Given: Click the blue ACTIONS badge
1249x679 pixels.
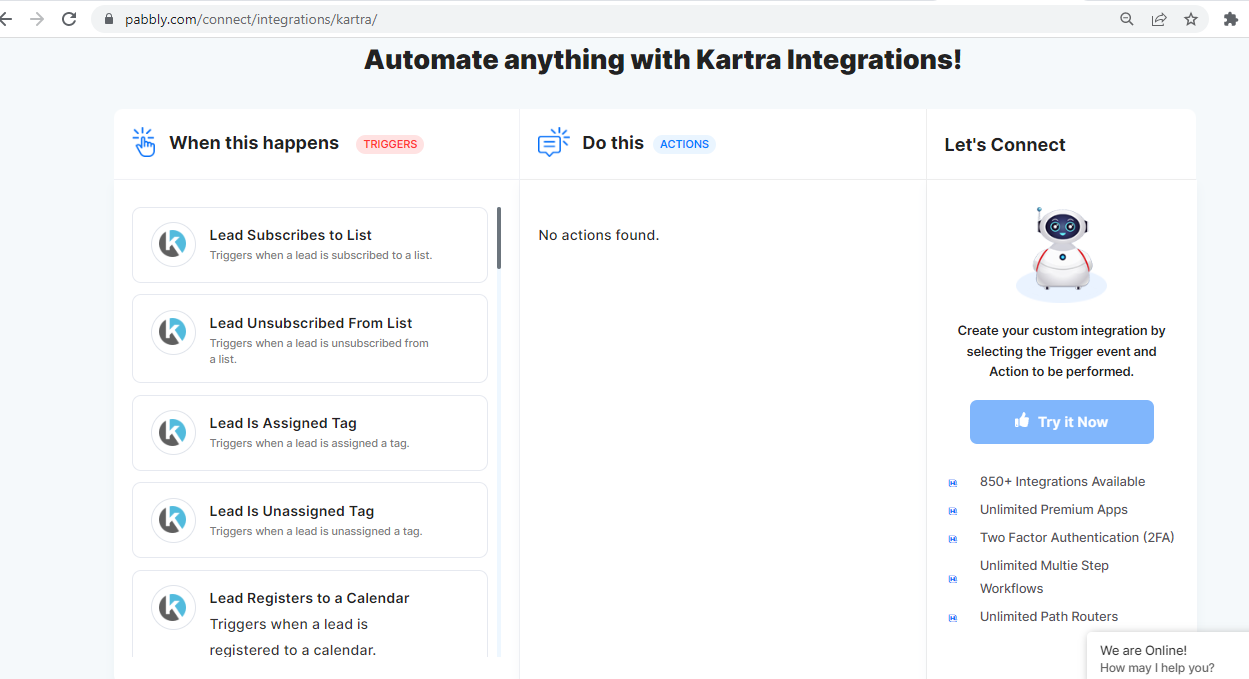Looking at the screenshot, I should pyautogui.click(x=685, y=144).
